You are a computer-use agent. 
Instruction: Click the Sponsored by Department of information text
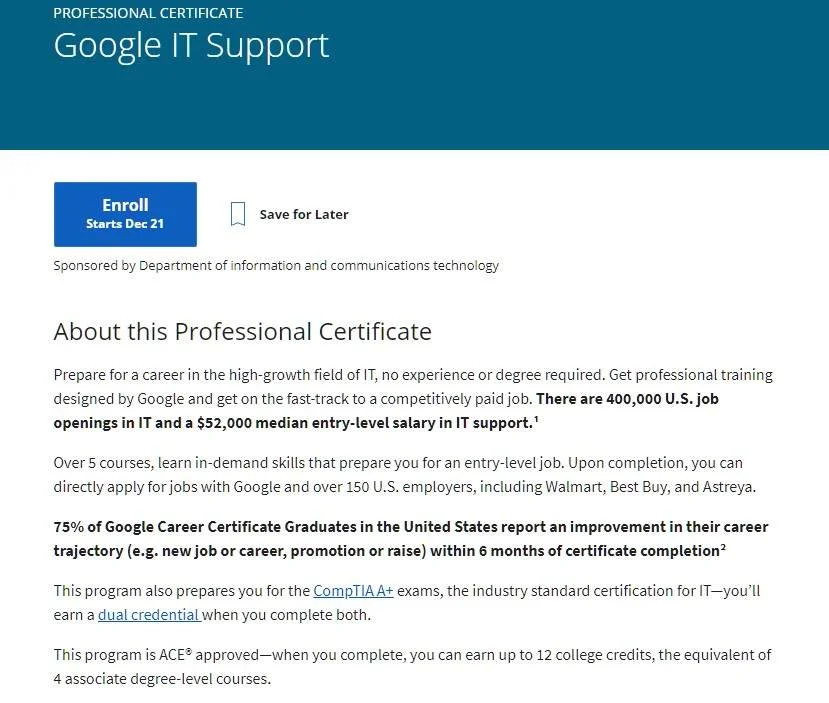pyautogui.click(x=276, y=265)
